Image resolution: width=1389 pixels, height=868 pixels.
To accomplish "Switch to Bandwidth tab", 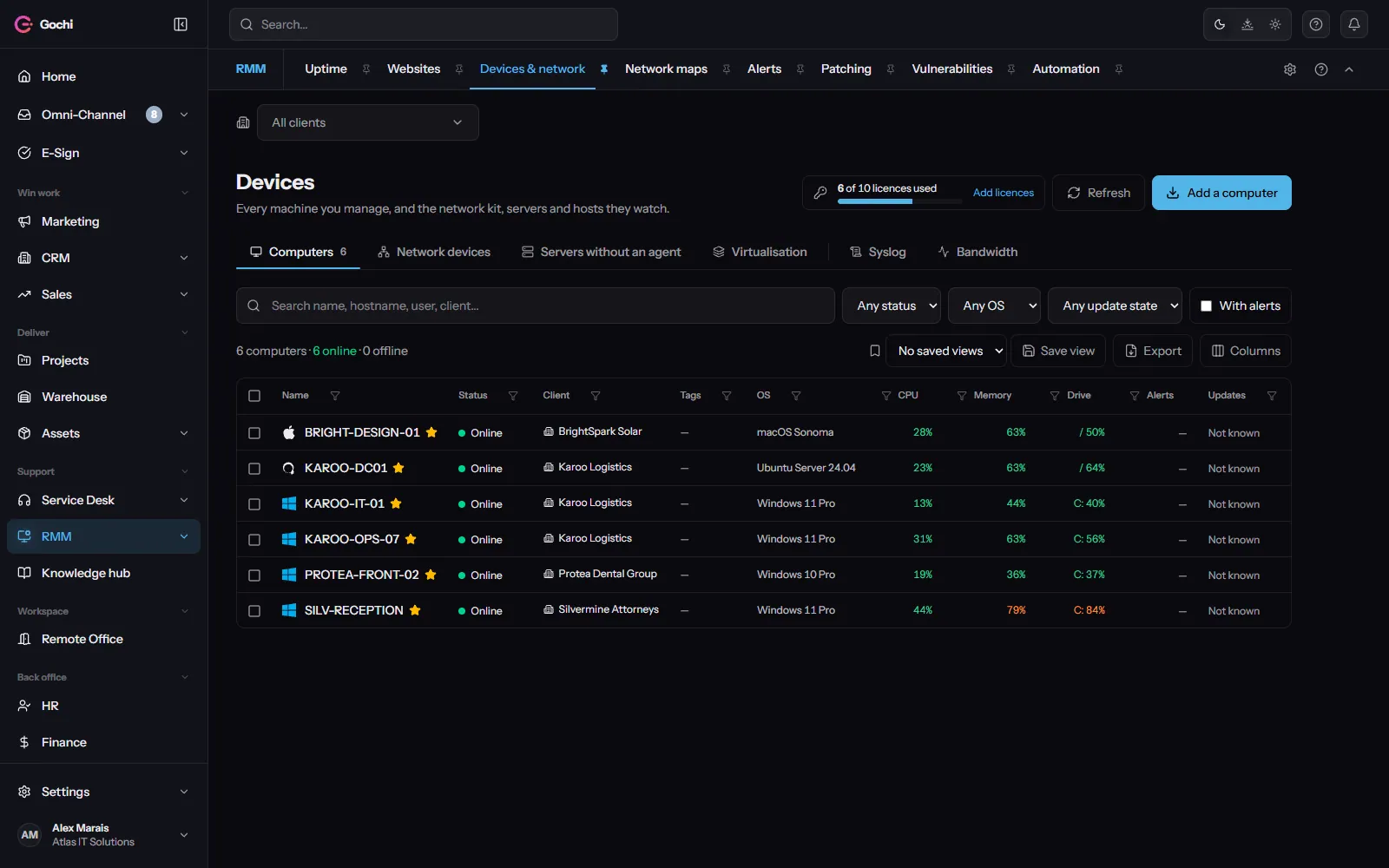I will point(978,252).
